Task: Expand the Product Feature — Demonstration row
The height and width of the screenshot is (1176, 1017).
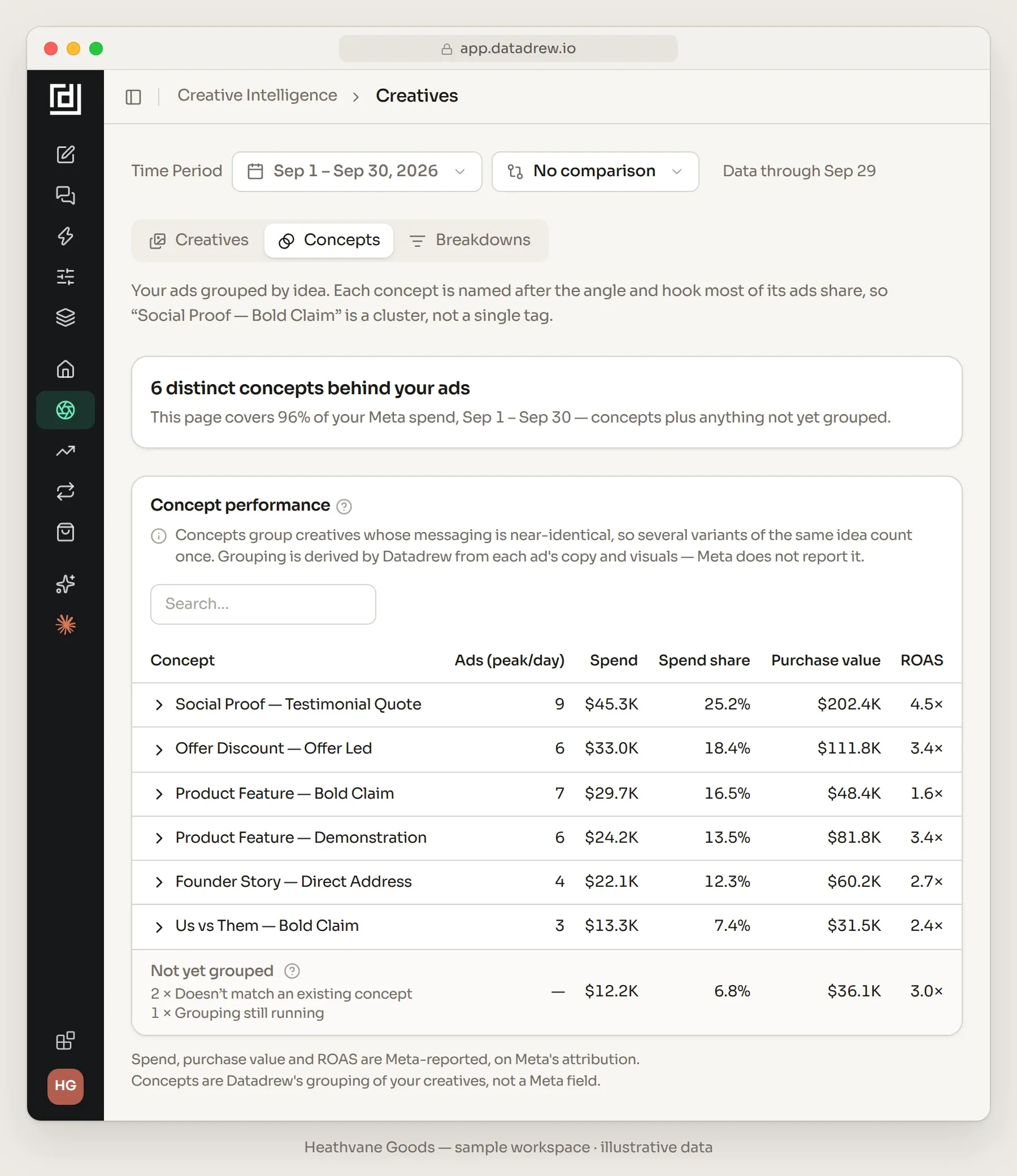Action: 159,838
